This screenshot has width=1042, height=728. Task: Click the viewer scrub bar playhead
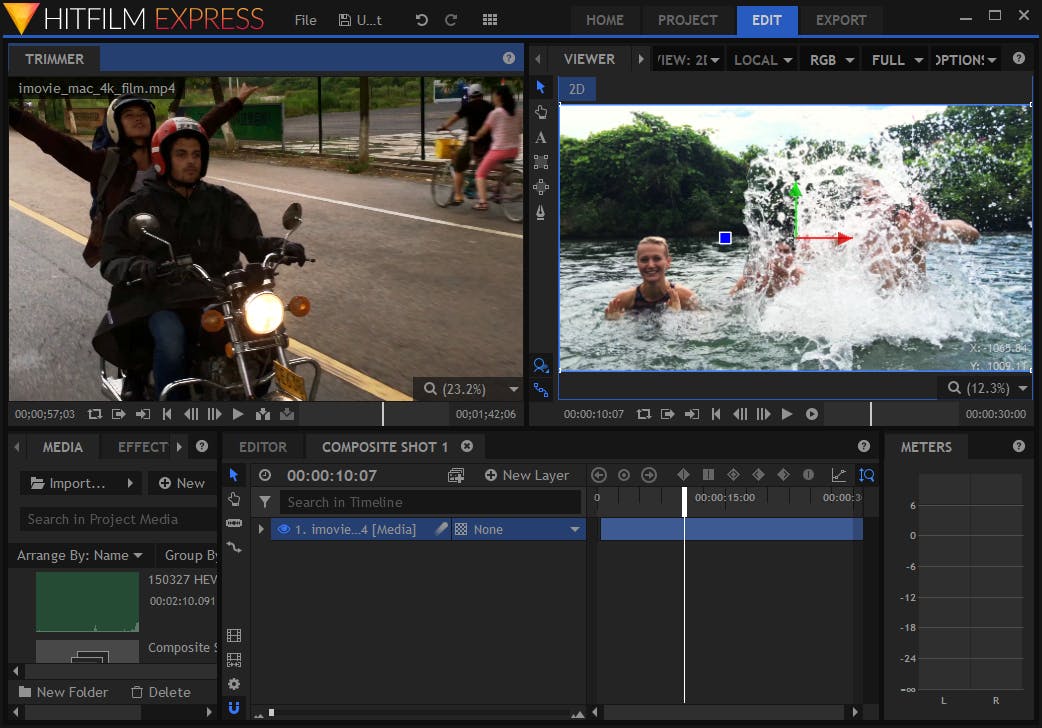coord(871,414)
